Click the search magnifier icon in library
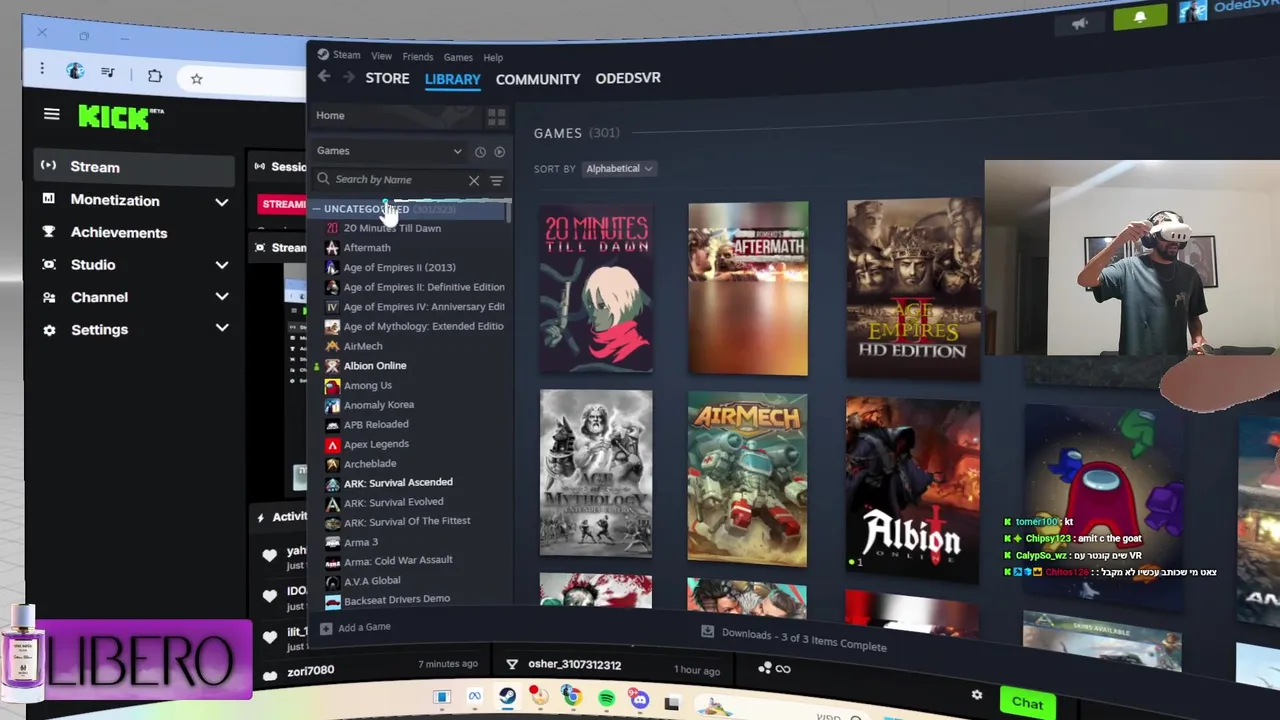This screenshot has width=1280, height=720. pyautogui.click(x=323, y=179)
